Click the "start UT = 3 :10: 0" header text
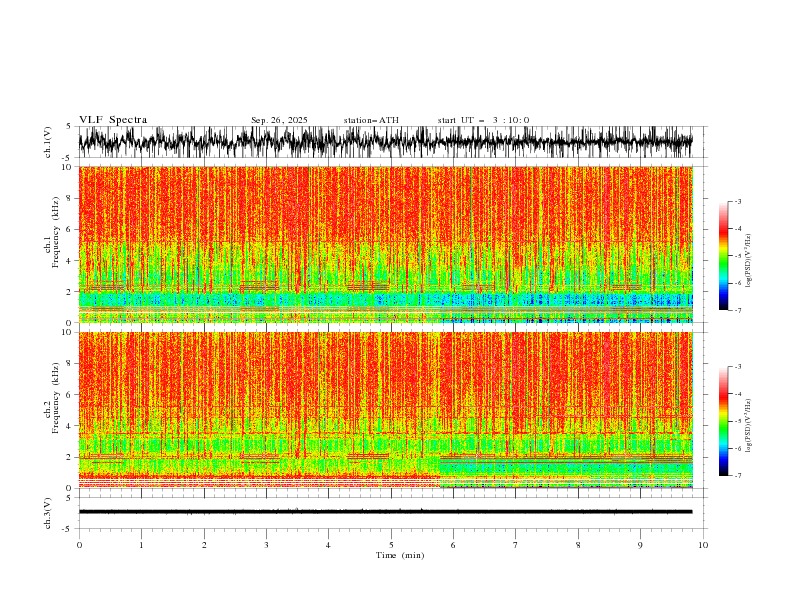792x612 pixels. coord(483,120)
